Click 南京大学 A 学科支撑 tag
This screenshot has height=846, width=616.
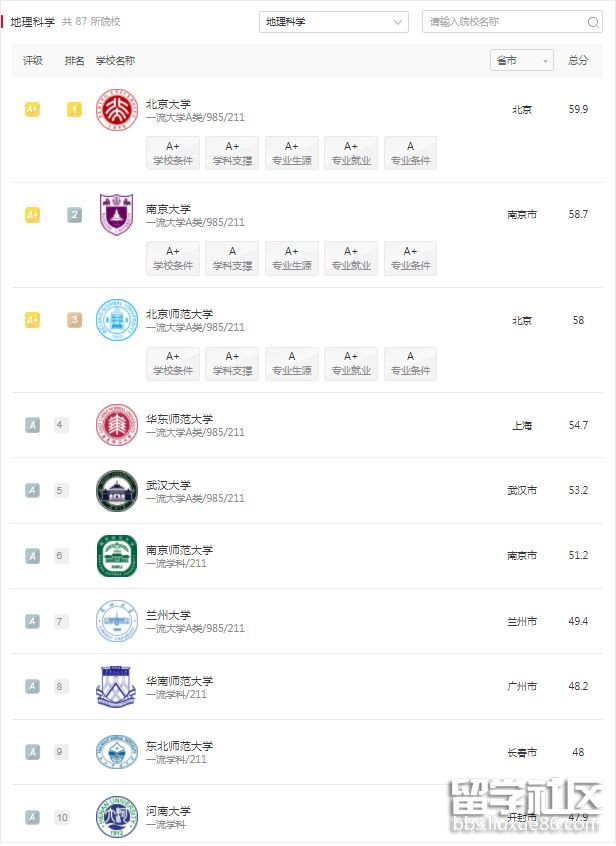pyautogui.click(x=232, y=258)
